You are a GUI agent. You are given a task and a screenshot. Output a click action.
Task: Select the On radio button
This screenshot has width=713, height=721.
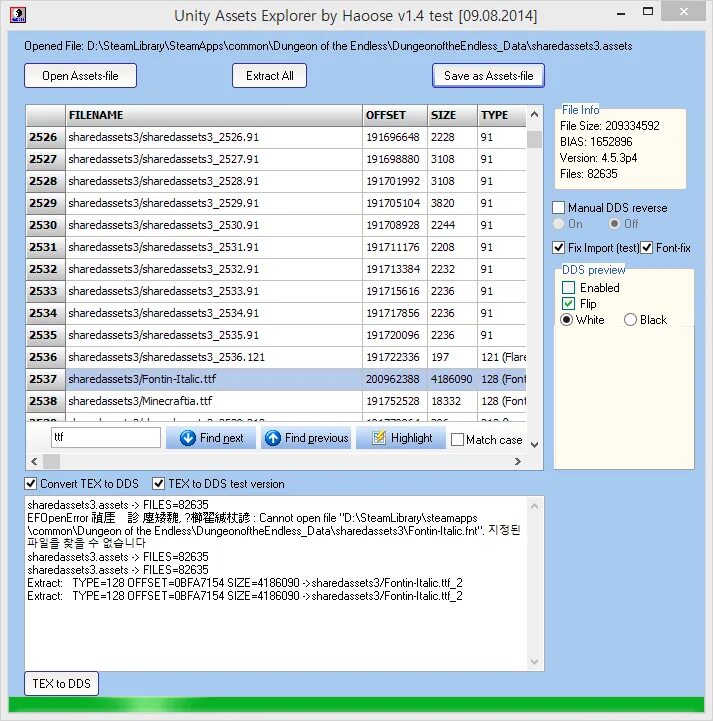(559, 224)
